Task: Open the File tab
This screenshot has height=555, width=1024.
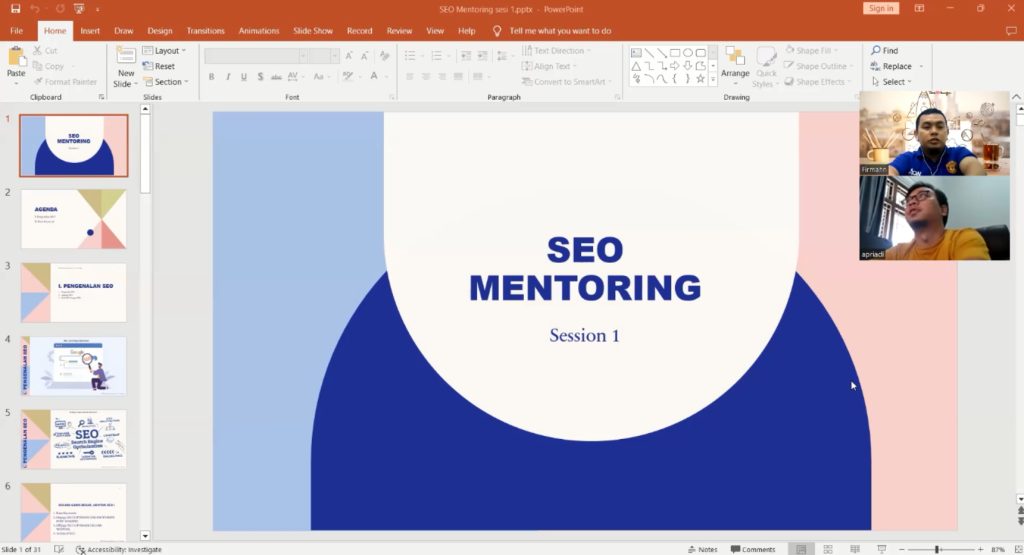Action: click(16, 31)
